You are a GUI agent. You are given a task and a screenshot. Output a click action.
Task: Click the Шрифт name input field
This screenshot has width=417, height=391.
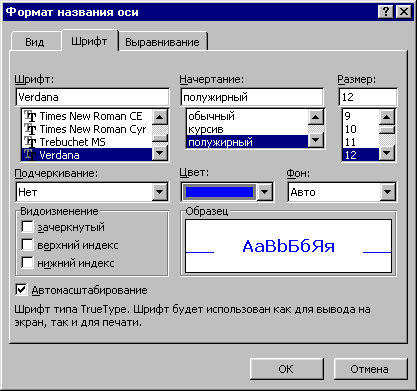92,97
